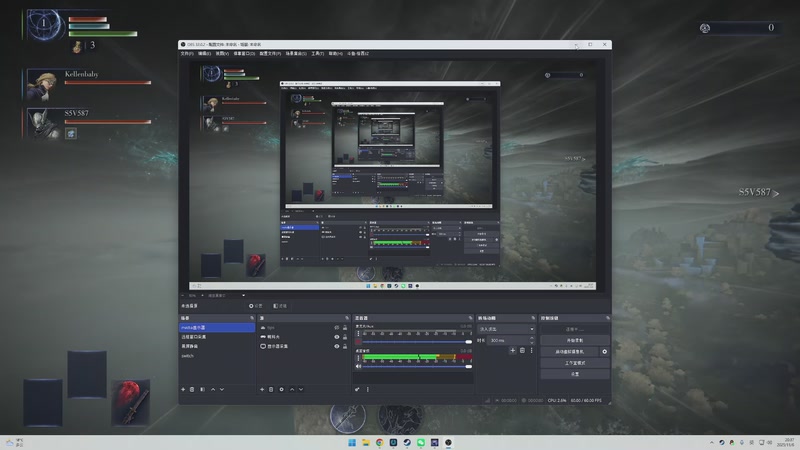
Task: Open Chrome from the Windows taskbar
Action: [x=380, y=442]
